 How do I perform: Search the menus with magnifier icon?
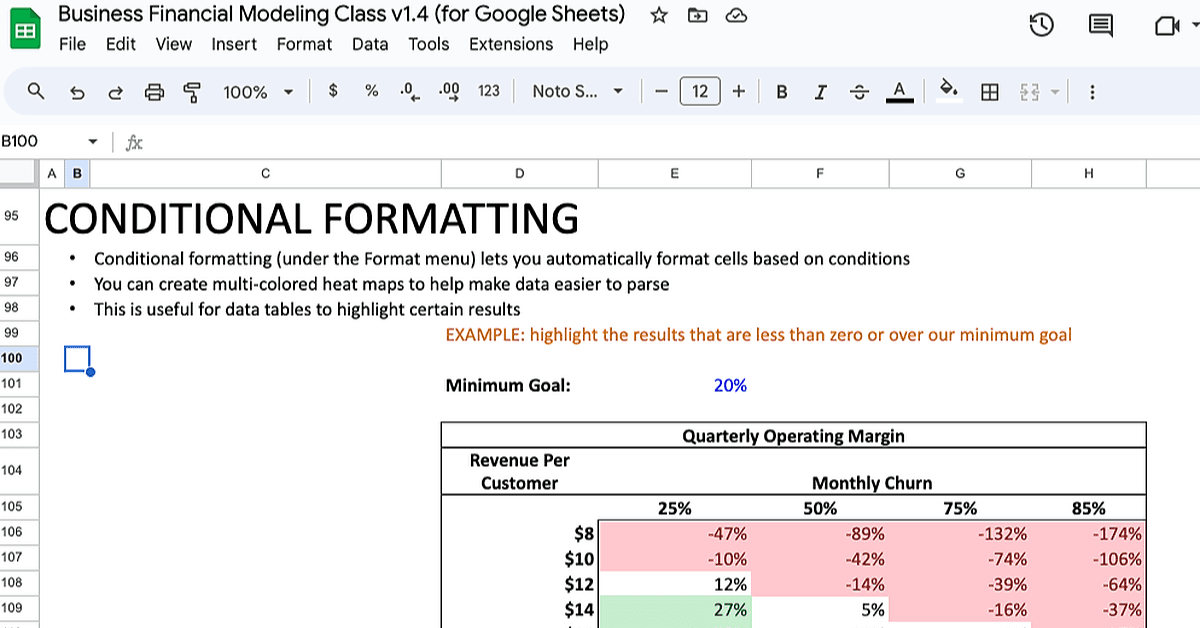36,91
